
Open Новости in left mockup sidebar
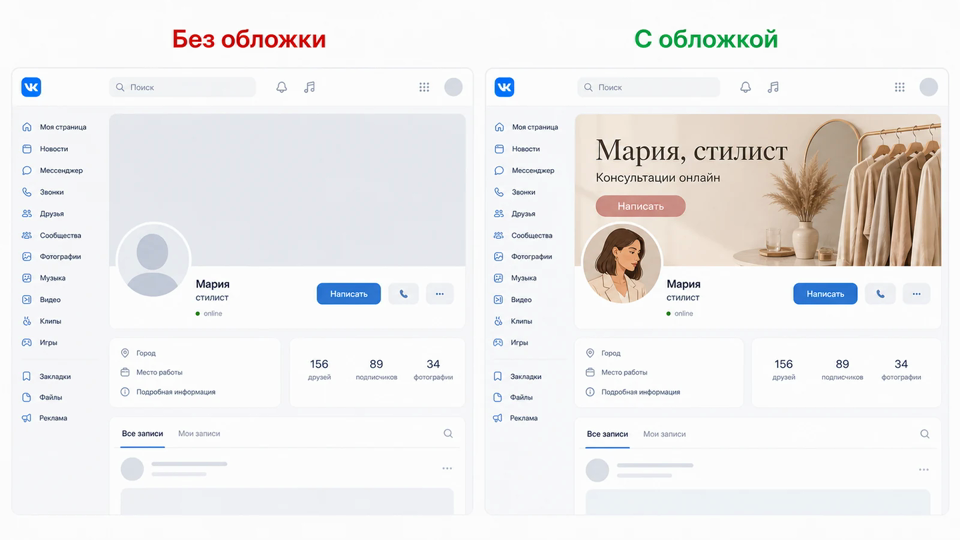click(45, 149)
